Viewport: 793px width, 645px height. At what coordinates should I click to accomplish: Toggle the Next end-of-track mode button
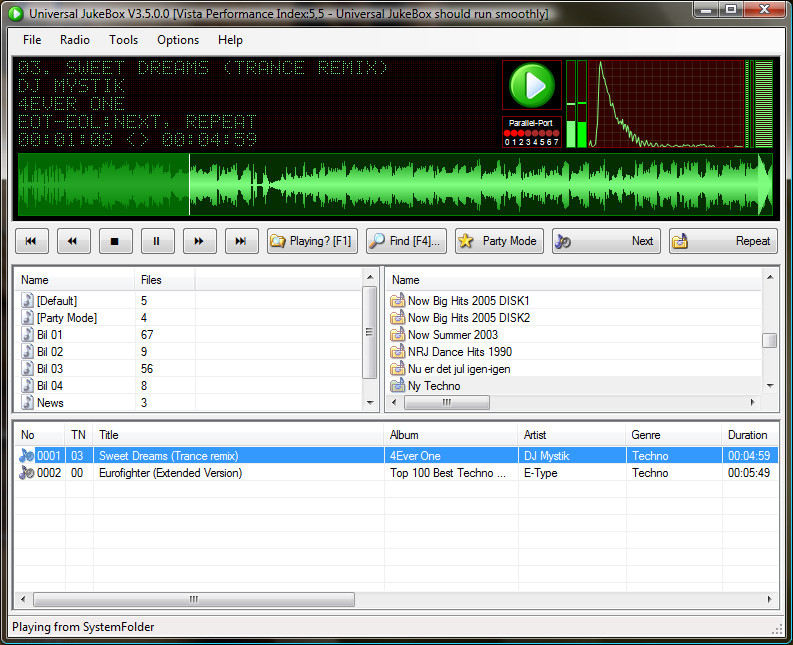[x=606, y=241]
